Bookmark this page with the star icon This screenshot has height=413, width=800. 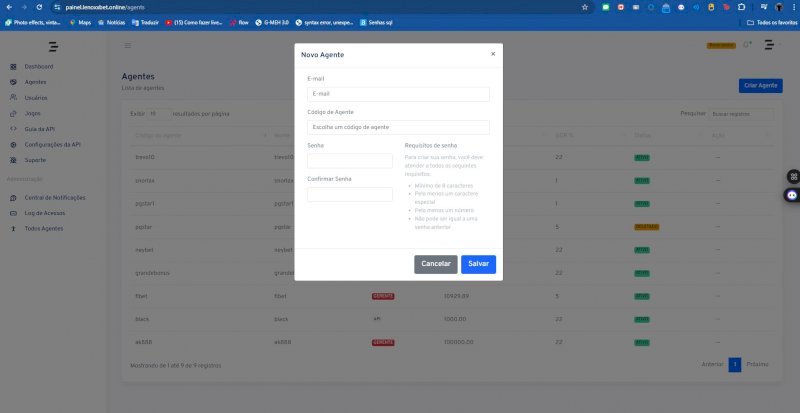click(585, 7)
